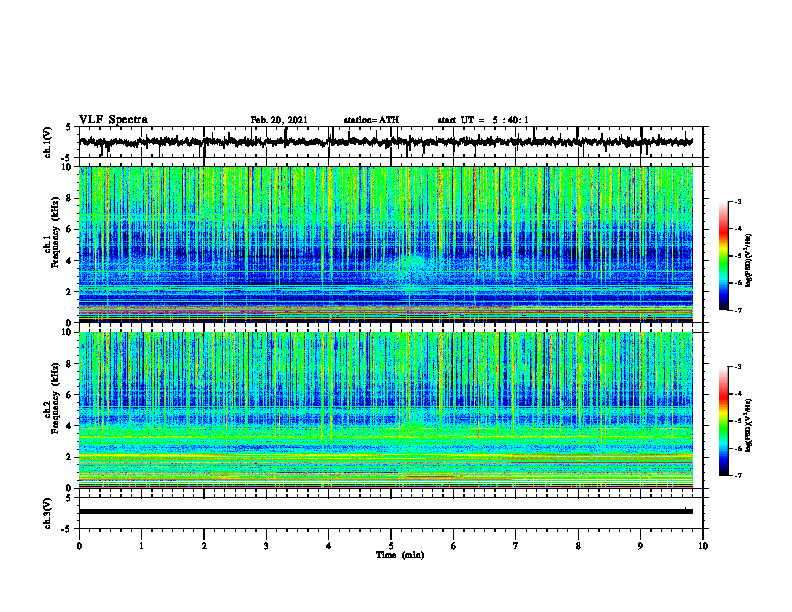Click the '-7' label on ch.2 color bar
The height and width of the screenshot is (612, 792).
pyautogui.click(x=737, y=475)
